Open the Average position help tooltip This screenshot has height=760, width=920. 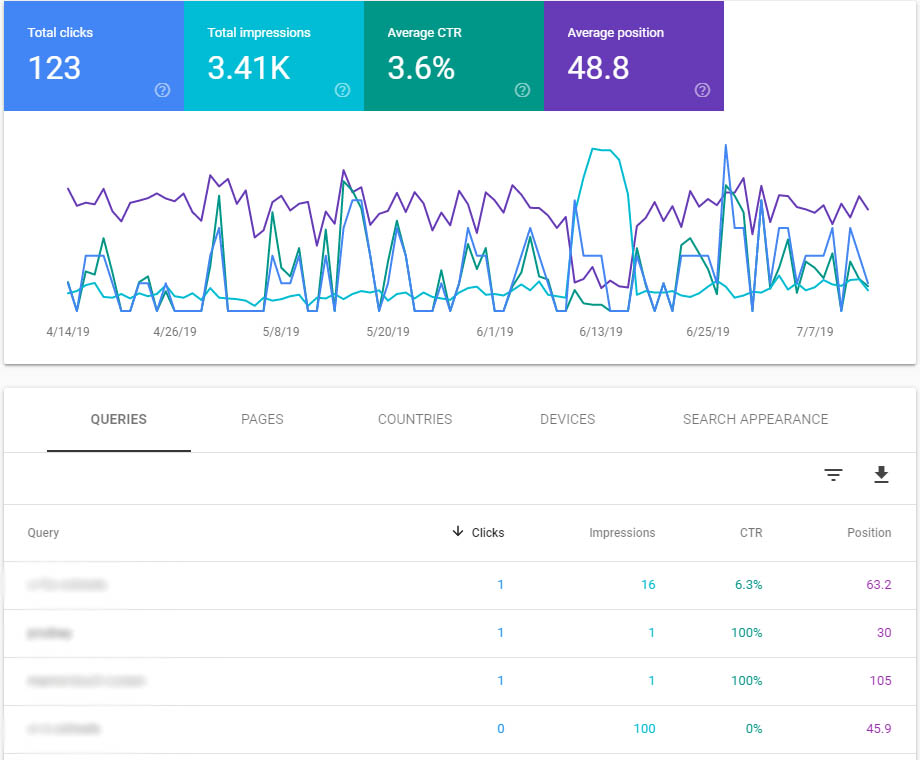coord(702,90)
